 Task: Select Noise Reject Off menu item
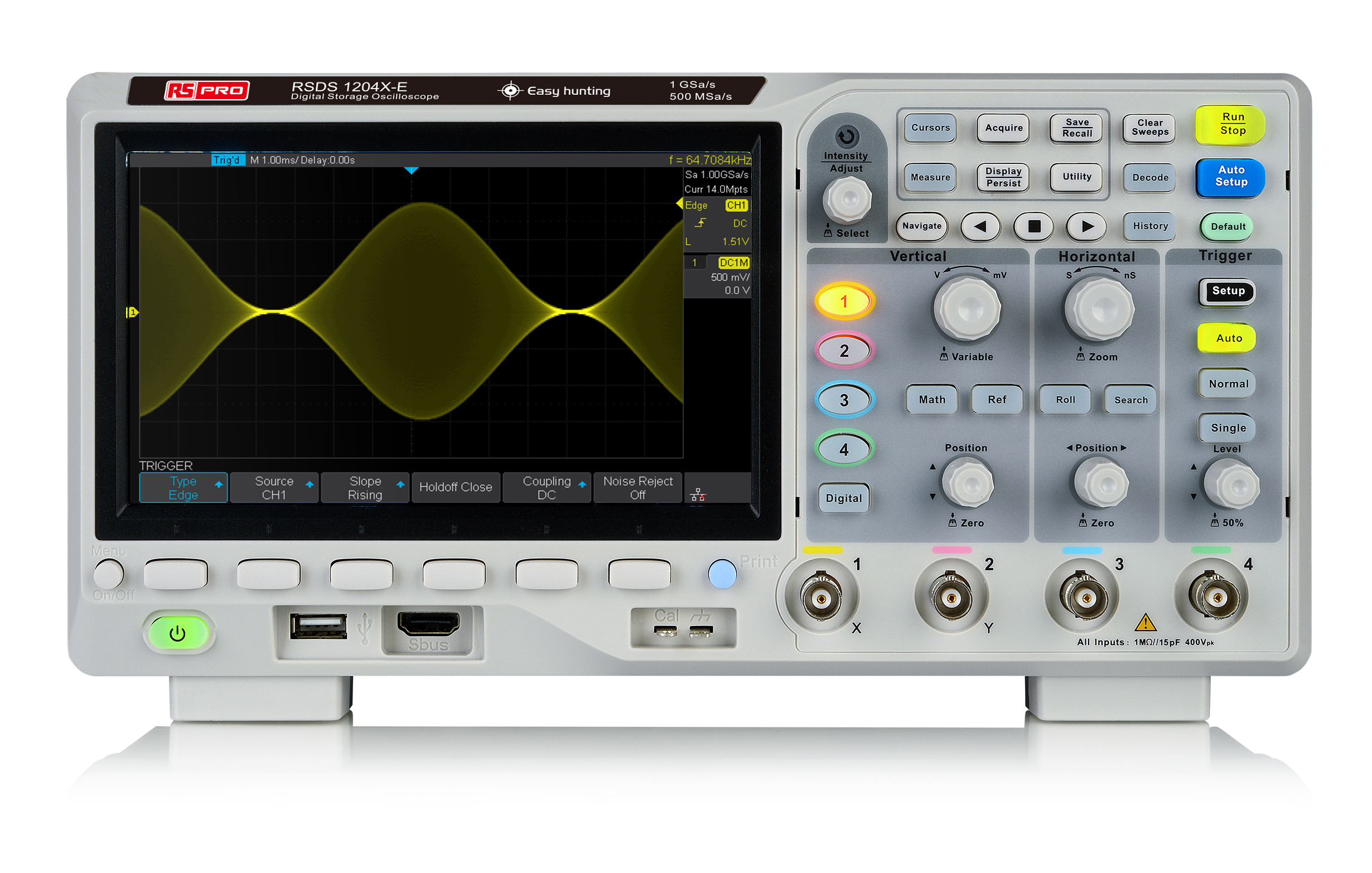[x=637, y=488]
